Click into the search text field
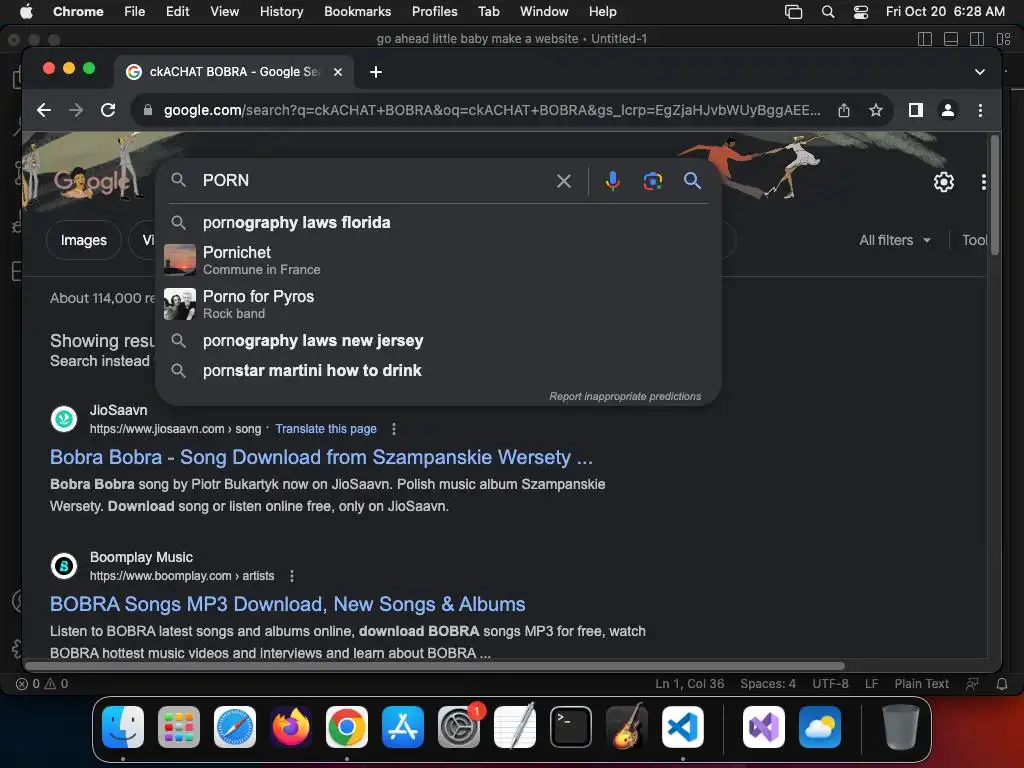 [x=372, y=181]
